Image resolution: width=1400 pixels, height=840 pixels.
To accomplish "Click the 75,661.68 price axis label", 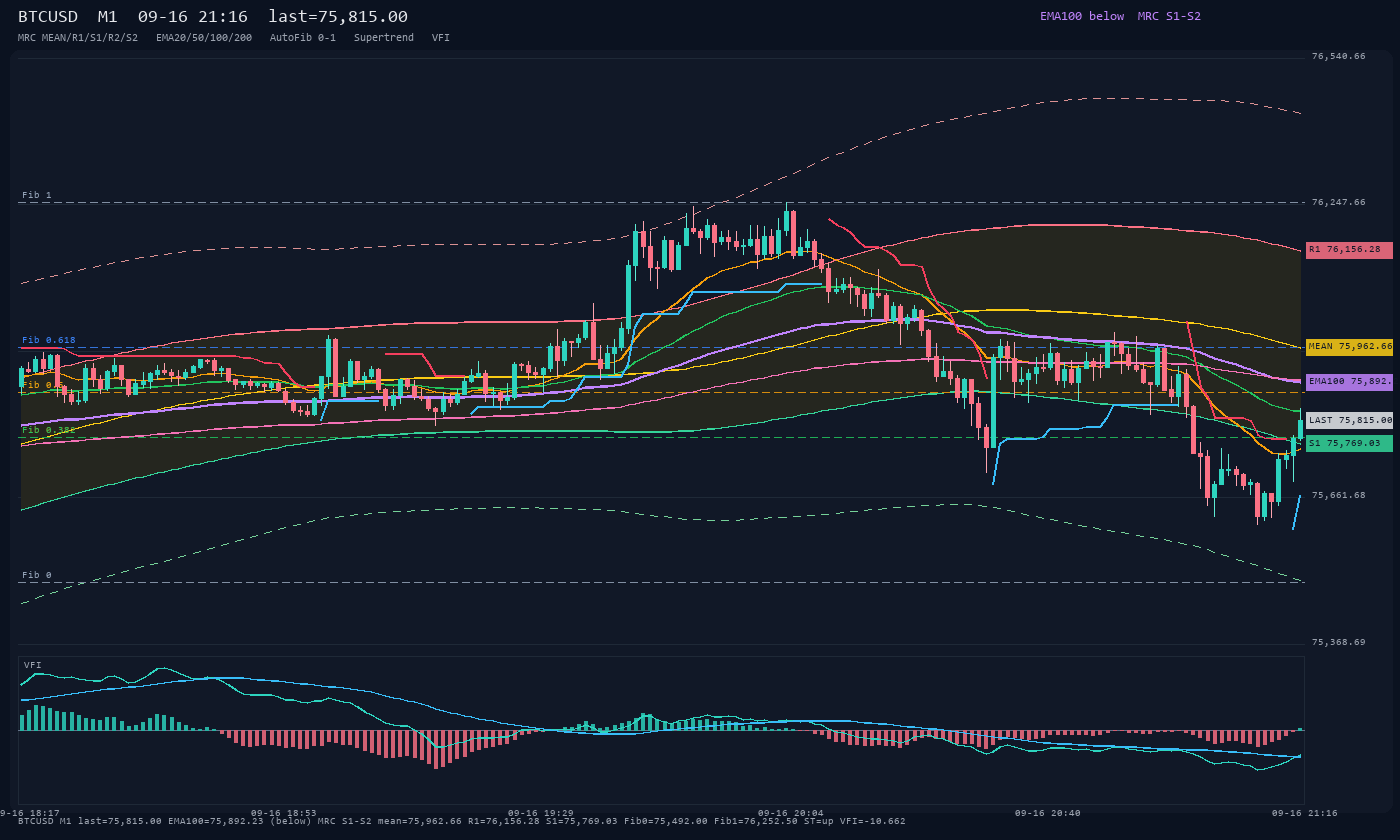I will point(1338,495).
